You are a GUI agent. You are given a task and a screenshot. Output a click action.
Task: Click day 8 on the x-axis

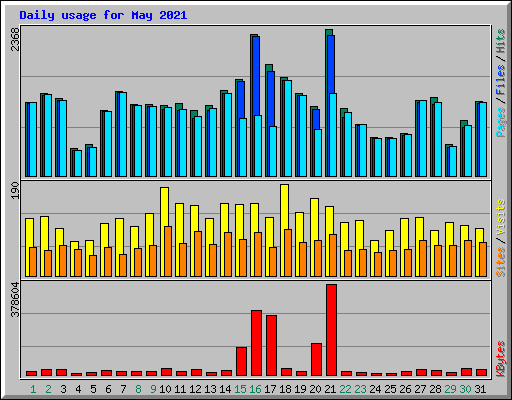point(138,389)
